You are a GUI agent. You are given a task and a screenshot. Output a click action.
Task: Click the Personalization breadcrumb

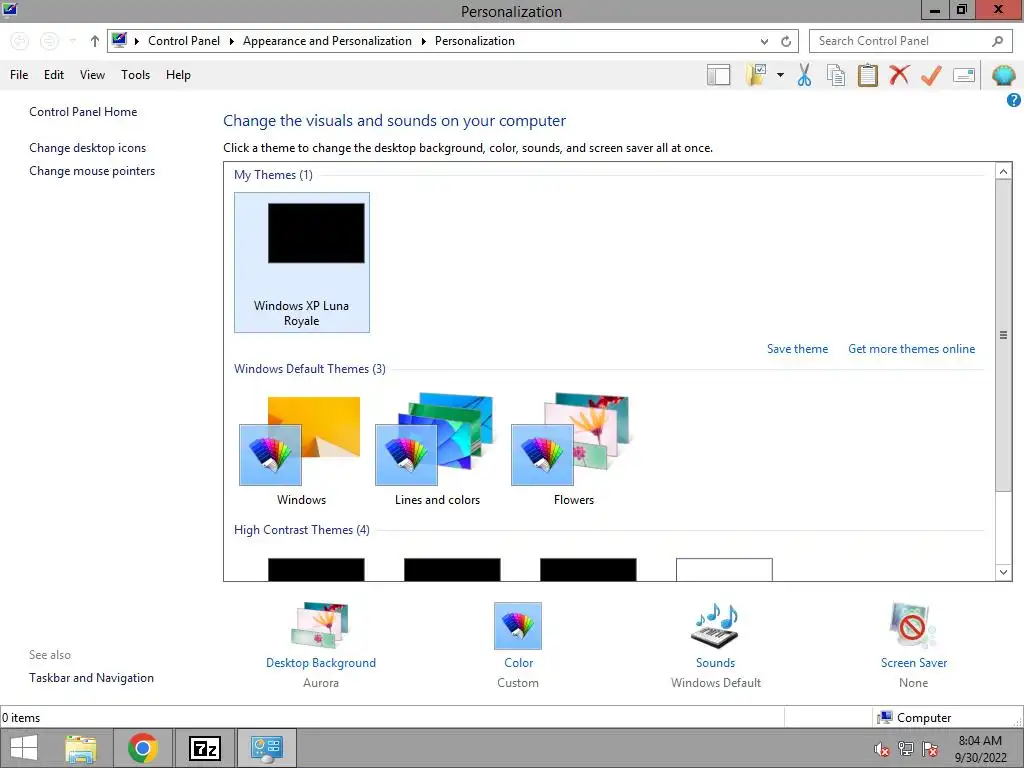(x=475, y=40)
